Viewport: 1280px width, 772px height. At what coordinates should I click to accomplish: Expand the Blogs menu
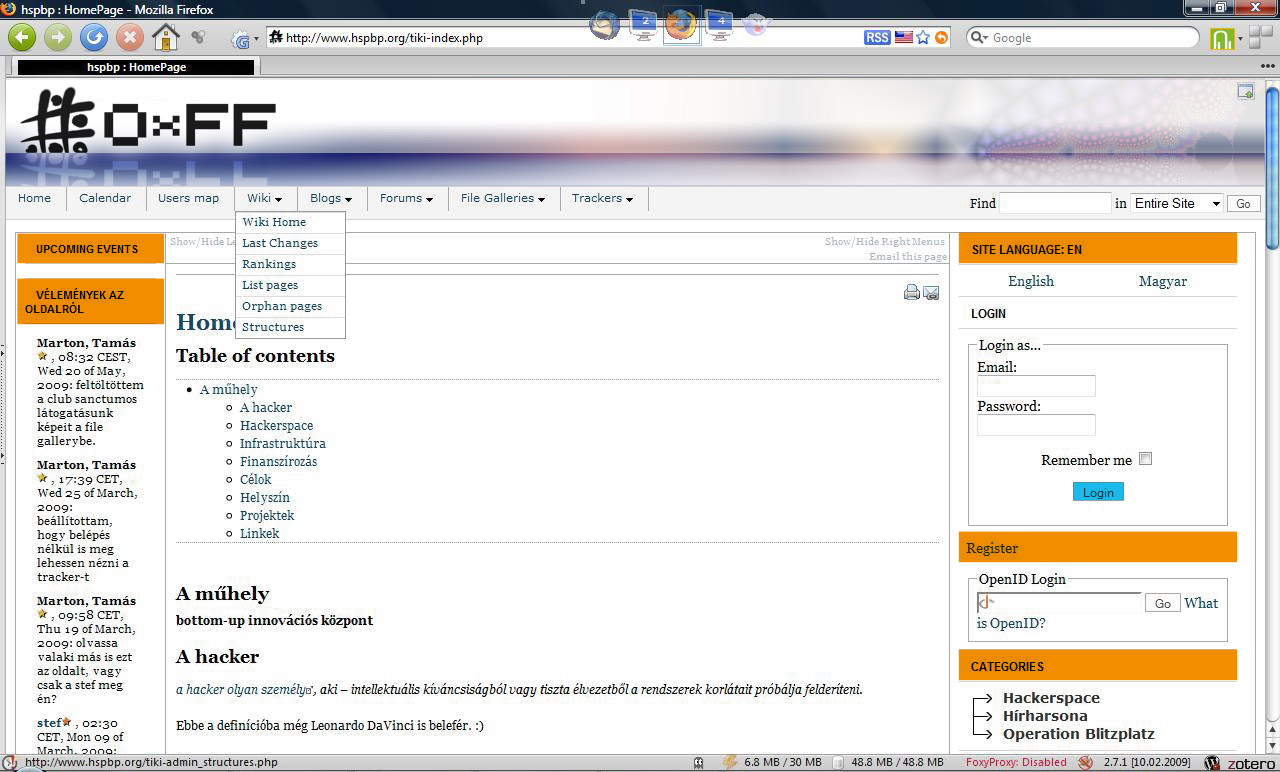330,198
